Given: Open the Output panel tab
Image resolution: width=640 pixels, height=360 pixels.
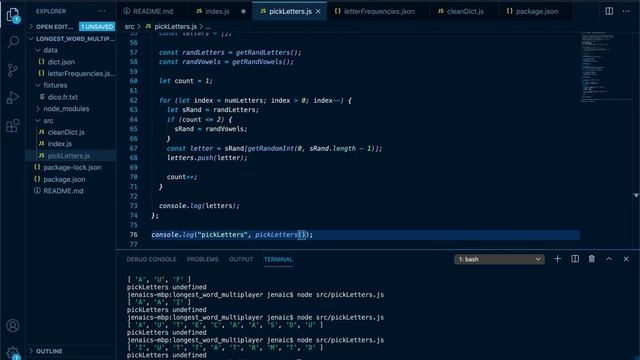Looking at the screenshot, I should 241,259.
